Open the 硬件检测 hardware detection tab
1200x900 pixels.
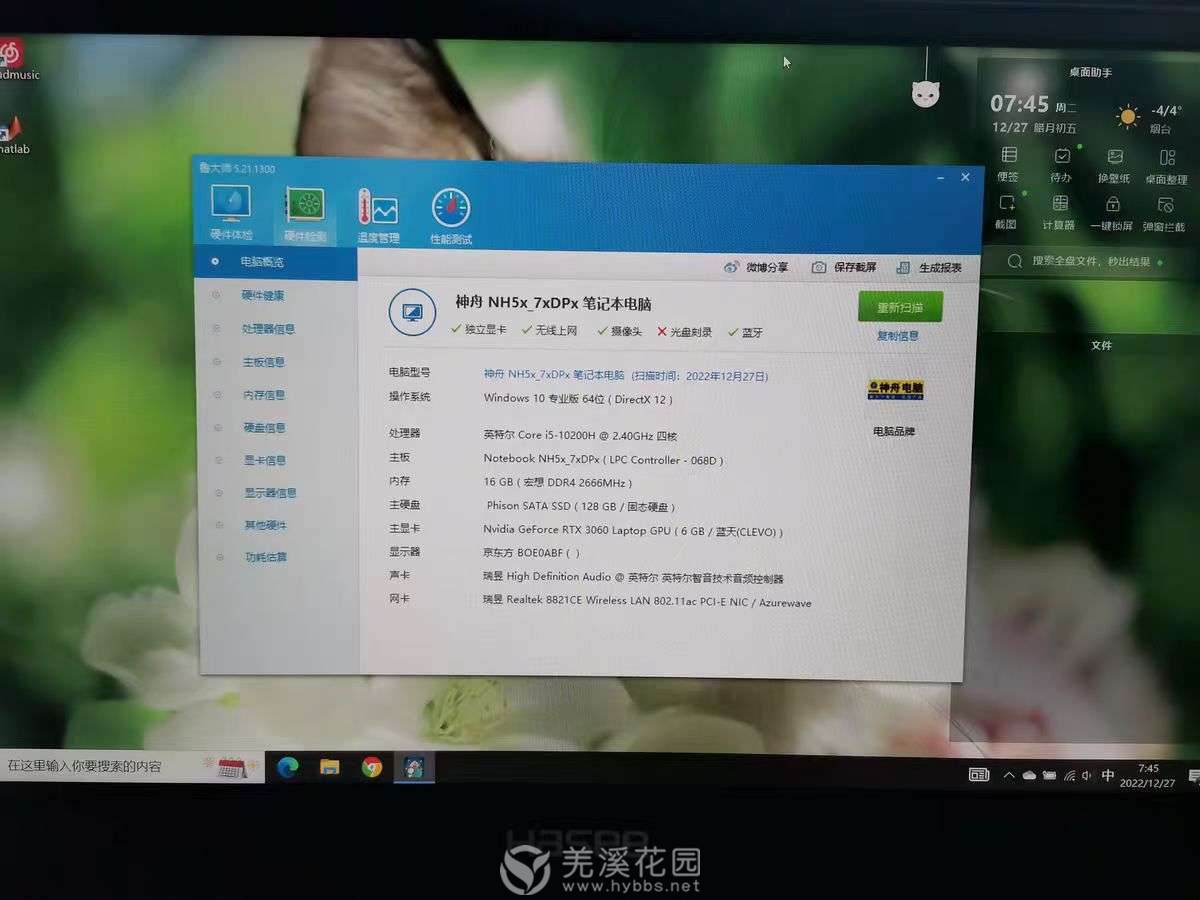(304, 213)
